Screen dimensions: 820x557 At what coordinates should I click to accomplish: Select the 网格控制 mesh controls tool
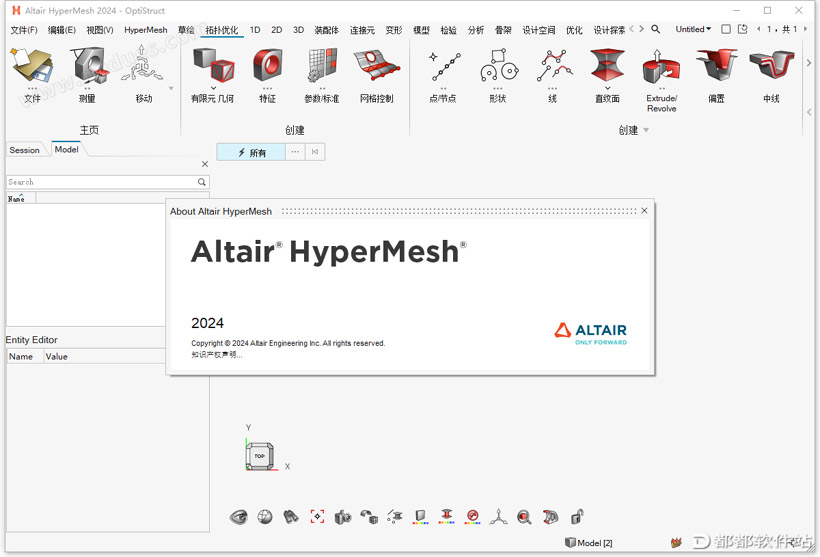tap(377, 65)
